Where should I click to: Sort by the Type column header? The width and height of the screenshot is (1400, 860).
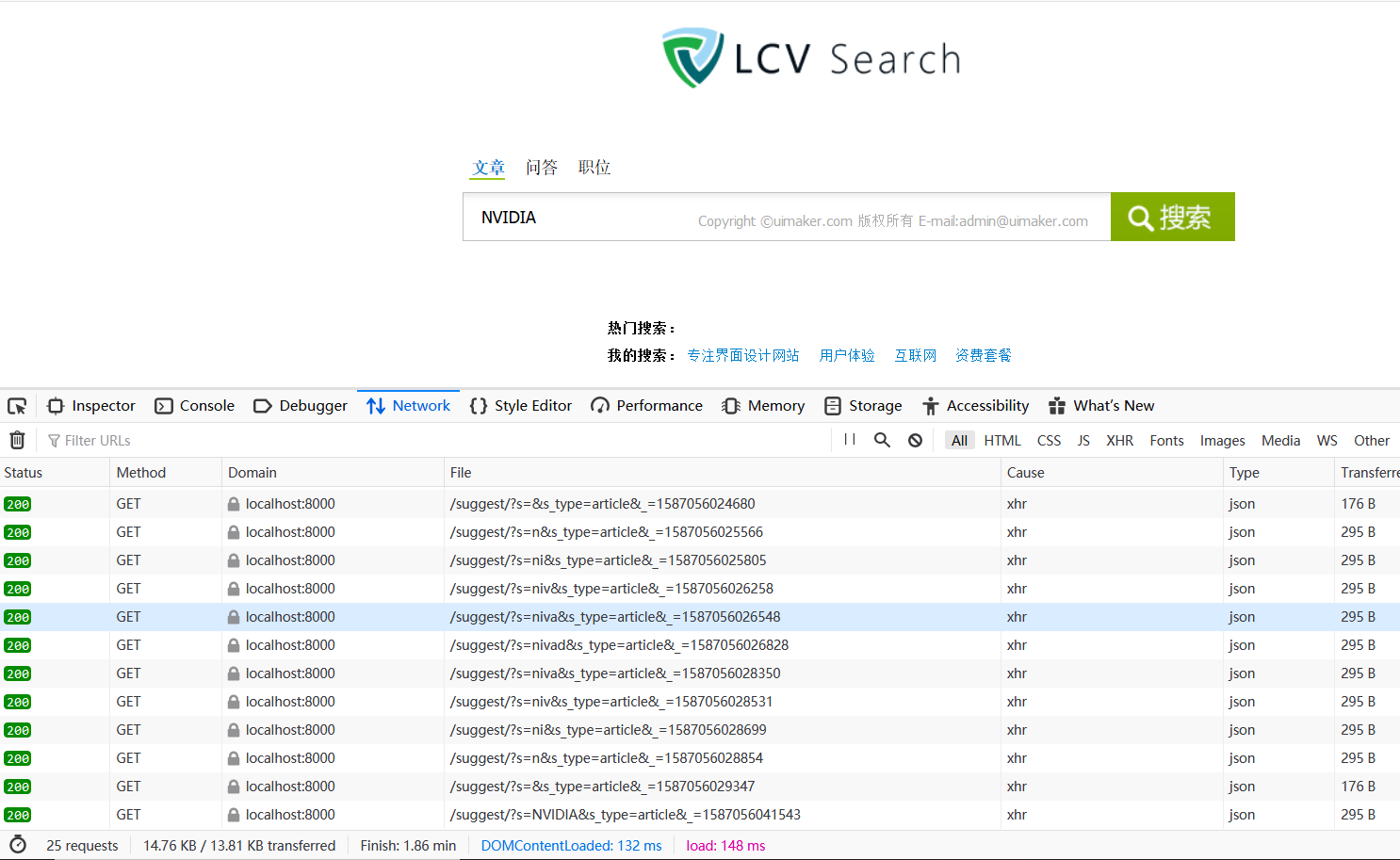click(x=1278, y=473)
